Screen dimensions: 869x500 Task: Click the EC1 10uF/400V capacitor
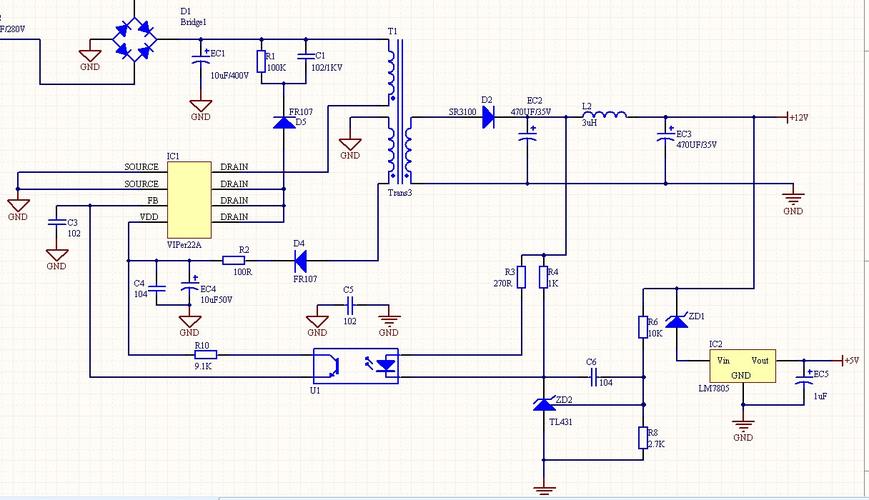coord(200,63)
